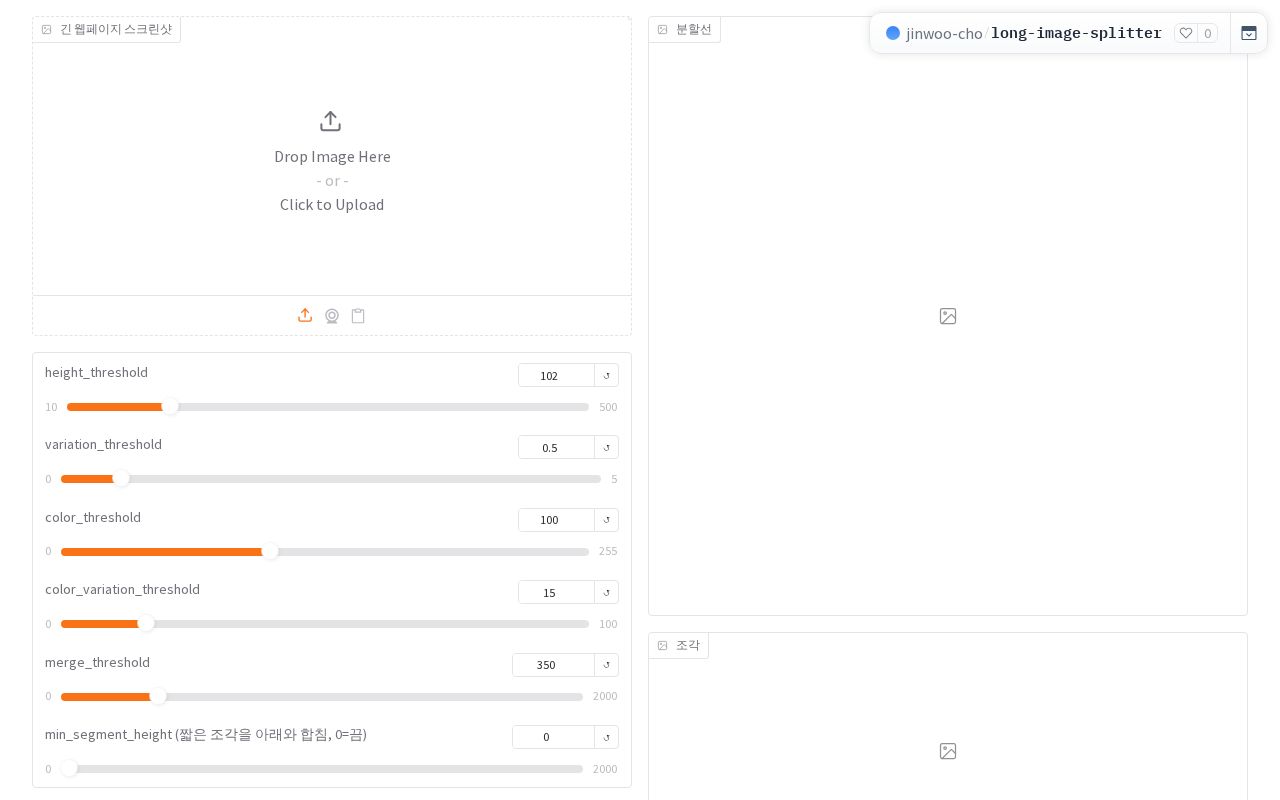Adjust the height_threshold slider
Viewport: 1280px width, 800px height.
tap(328, 407)
